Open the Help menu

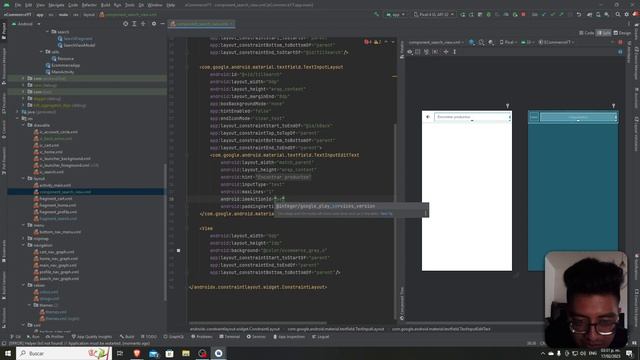coord(171,5)
